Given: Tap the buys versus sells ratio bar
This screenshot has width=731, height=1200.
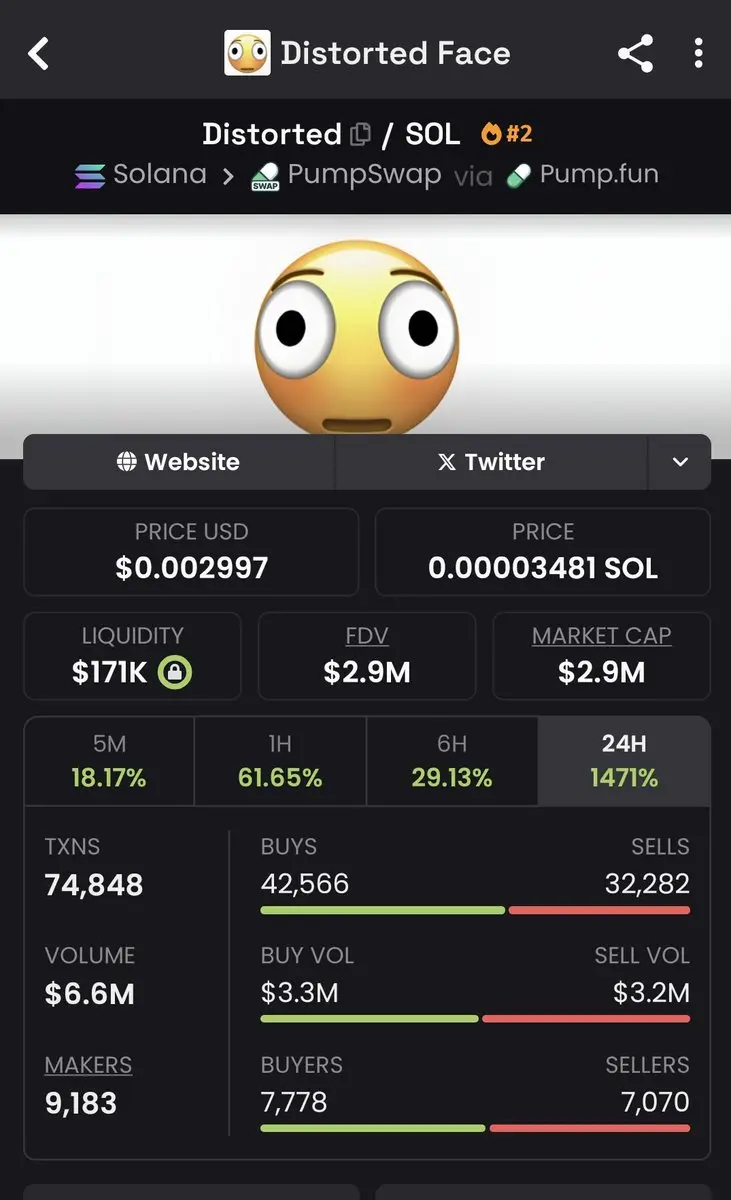Looking at the screenshot, I should (475, 910).
